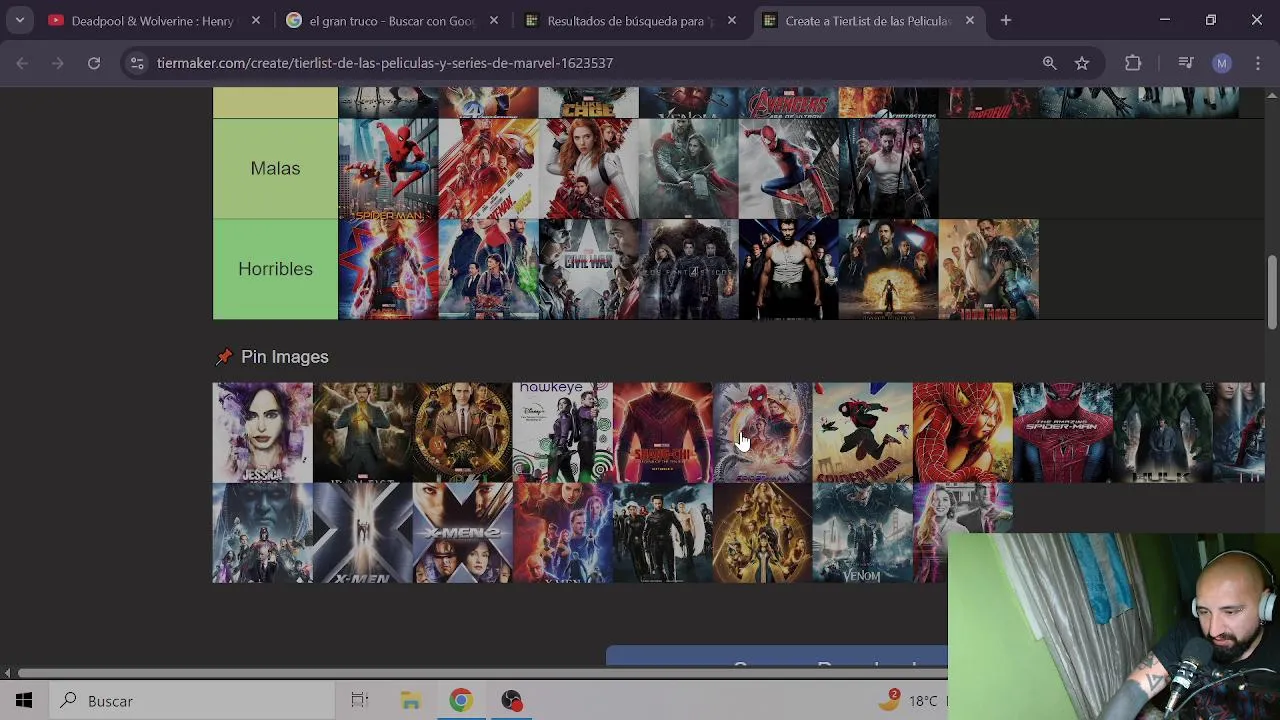Select the Captain Marvel poster in Horribles
Screen dimensions: 1280x720
tap(388, 269)
